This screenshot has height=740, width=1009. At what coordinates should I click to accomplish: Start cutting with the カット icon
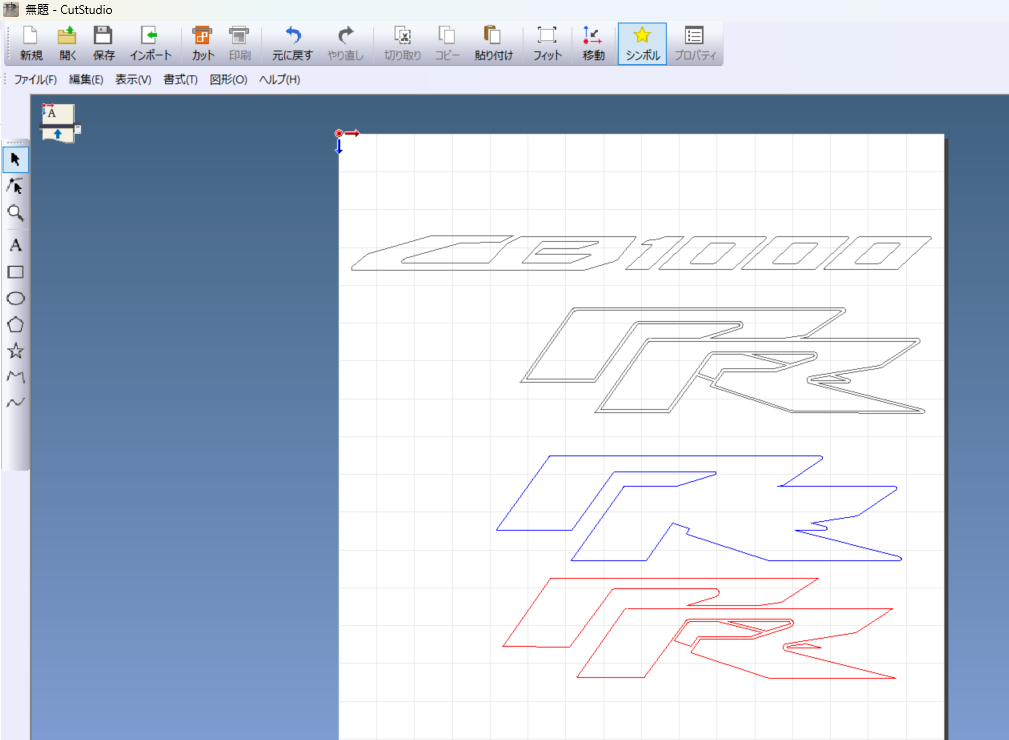[203, 44]
